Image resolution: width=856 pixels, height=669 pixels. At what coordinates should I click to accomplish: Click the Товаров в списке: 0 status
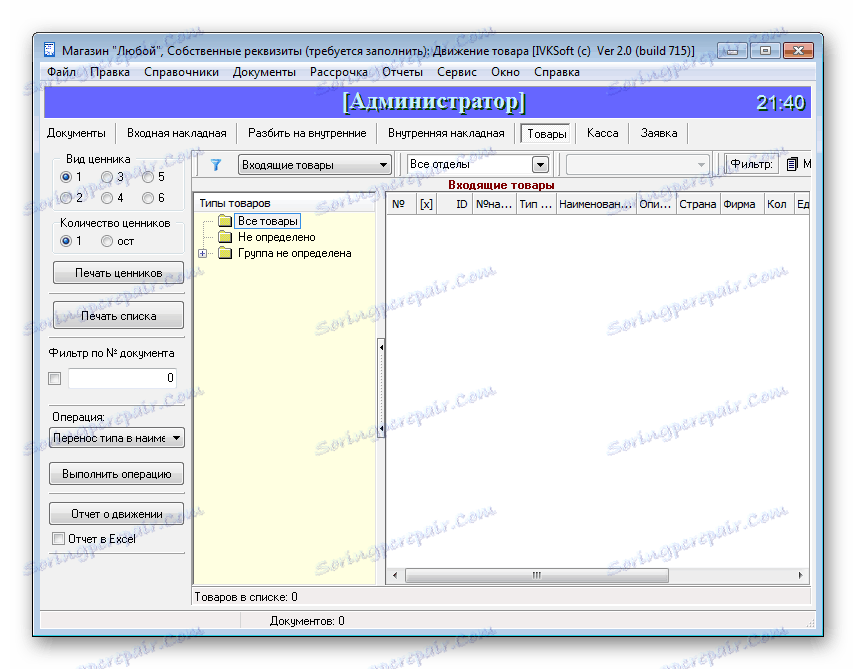[246, 597]
